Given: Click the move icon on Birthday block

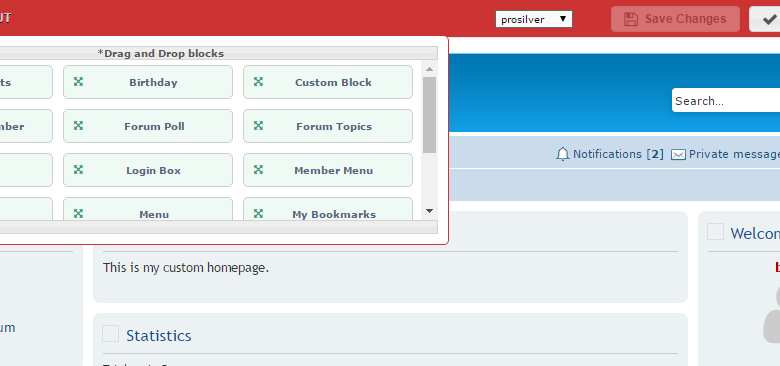Looking at the screenshot, I should pos(78,82).
